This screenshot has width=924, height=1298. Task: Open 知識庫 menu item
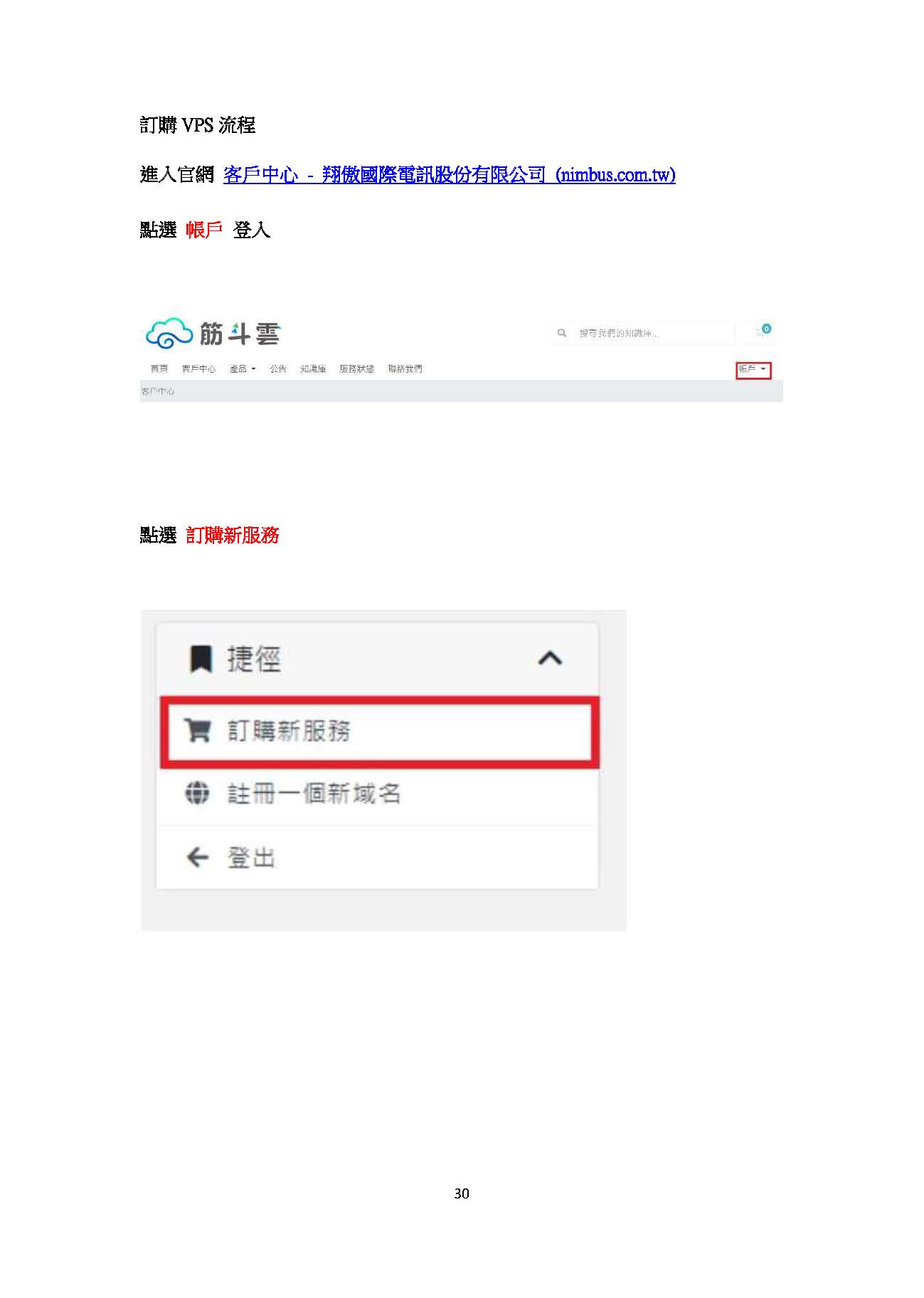click(x=313, y=369)
